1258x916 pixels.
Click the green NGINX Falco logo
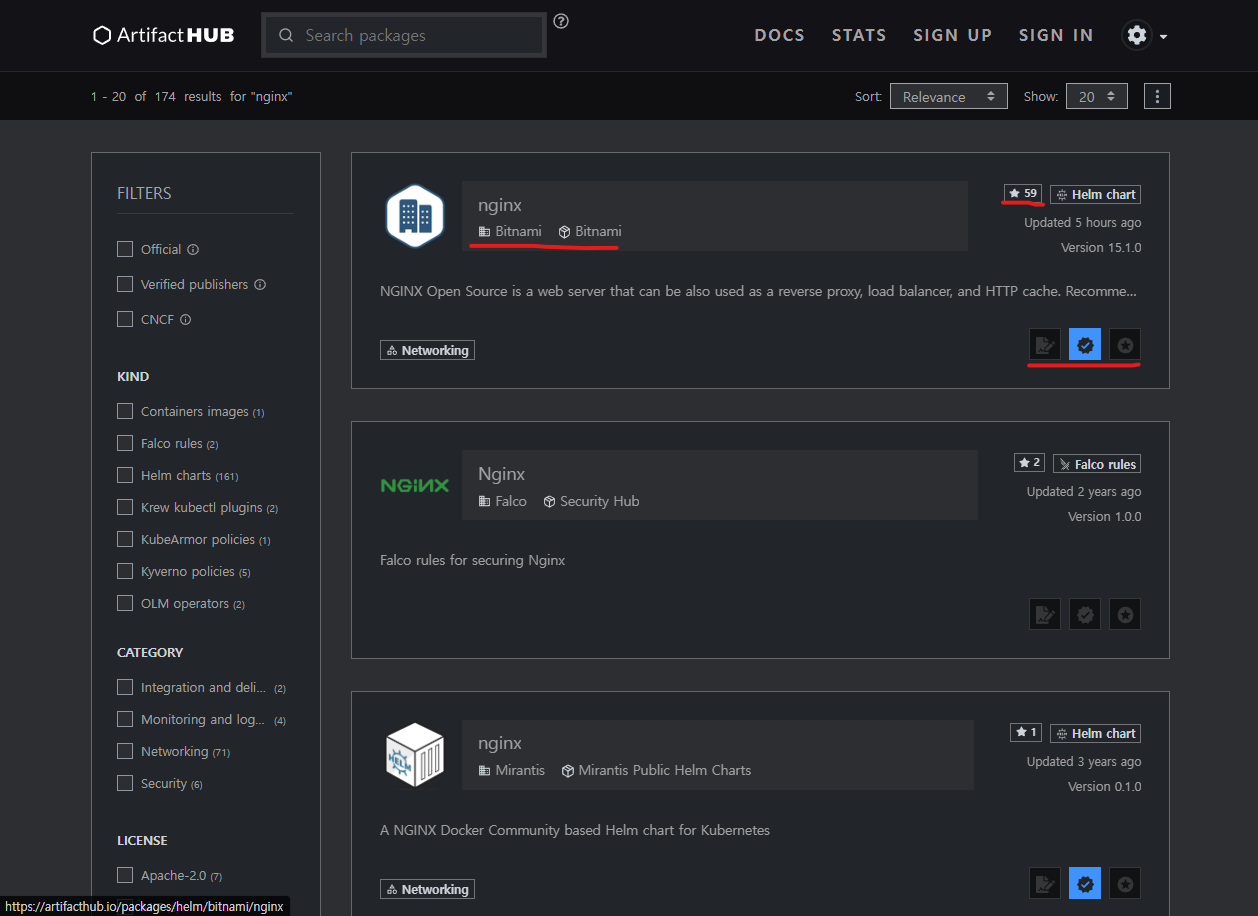point(415,485)
